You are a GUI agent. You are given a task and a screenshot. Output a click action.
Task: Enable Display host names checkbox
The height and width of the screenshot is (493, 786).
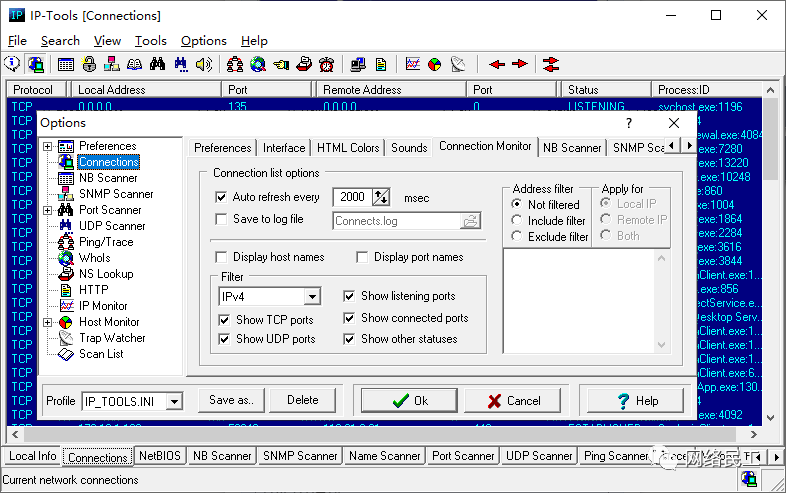pos(221,257)
